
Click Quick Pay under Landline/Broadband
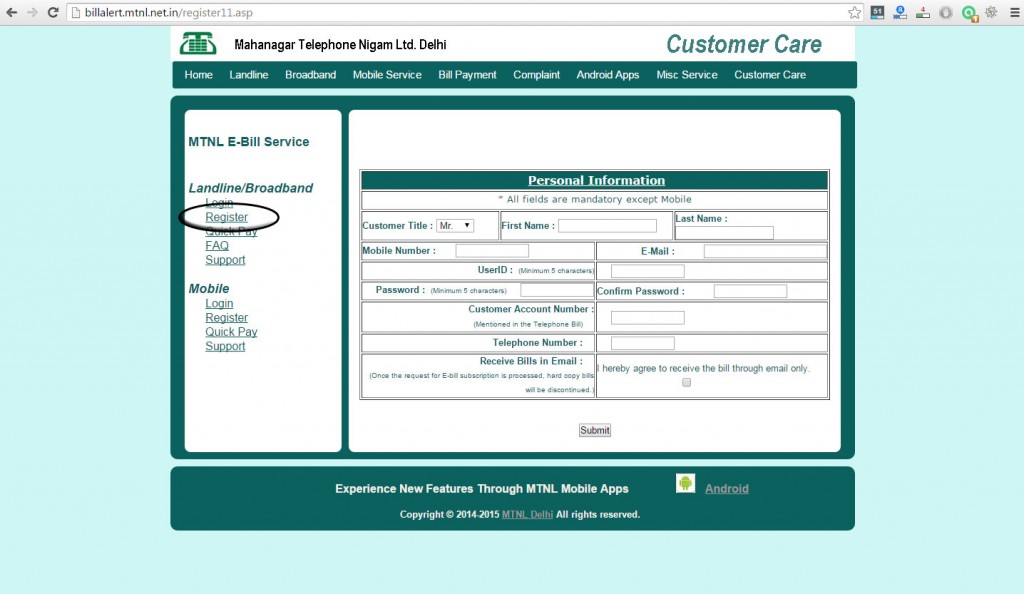[231, 231]
